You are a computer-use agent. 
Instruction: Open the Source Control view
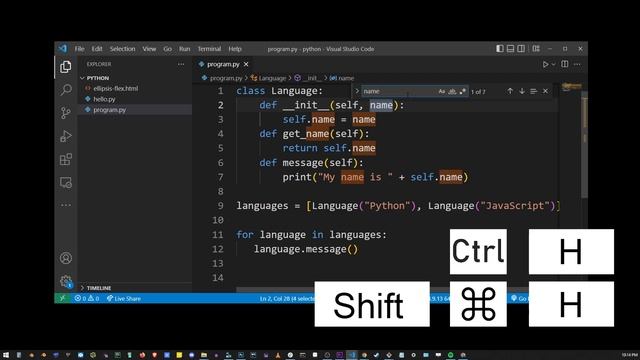coord(66,113)
